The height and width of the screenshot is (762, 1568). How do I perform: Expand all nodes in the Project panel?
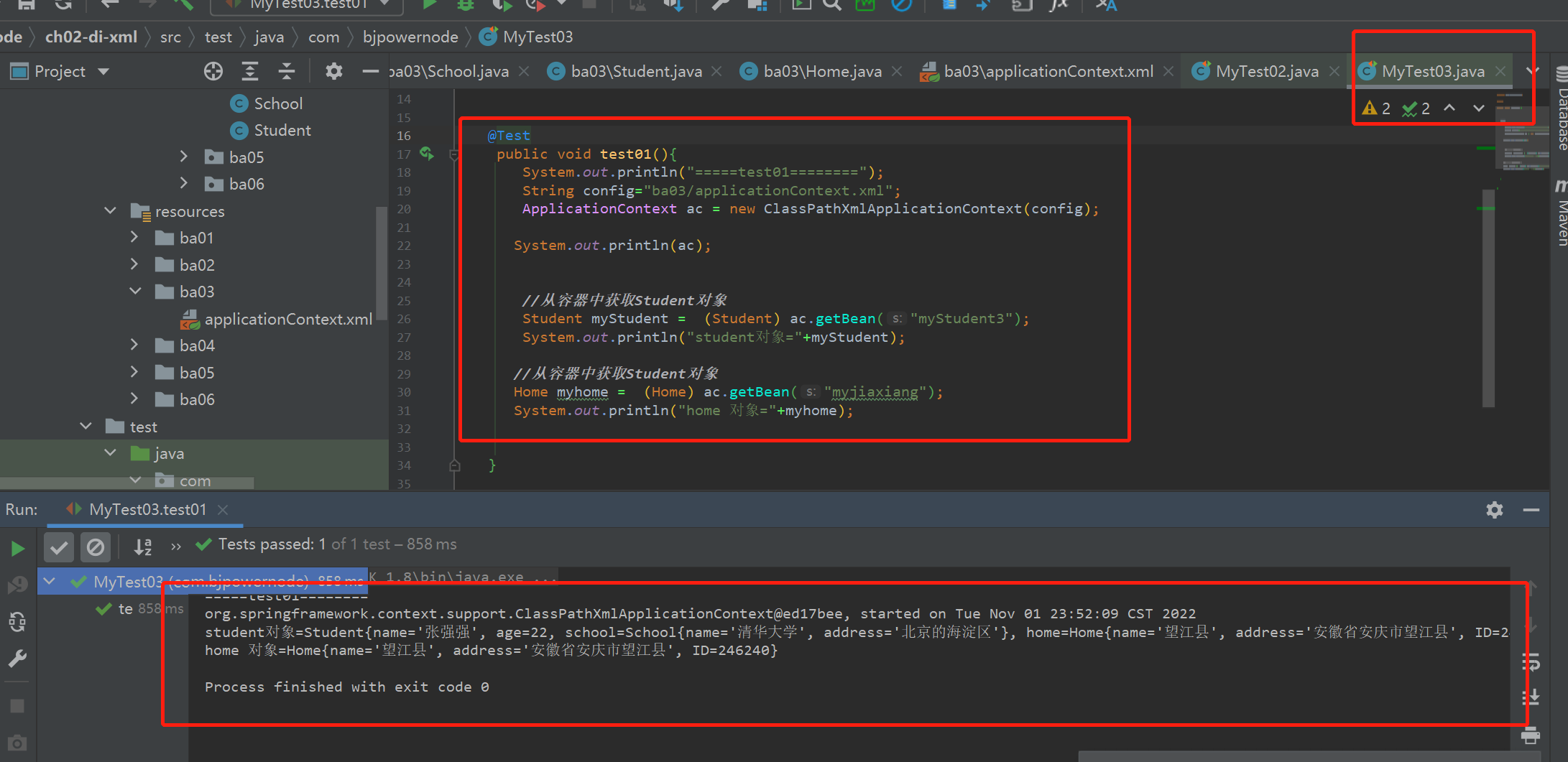(x=250, y=71)
